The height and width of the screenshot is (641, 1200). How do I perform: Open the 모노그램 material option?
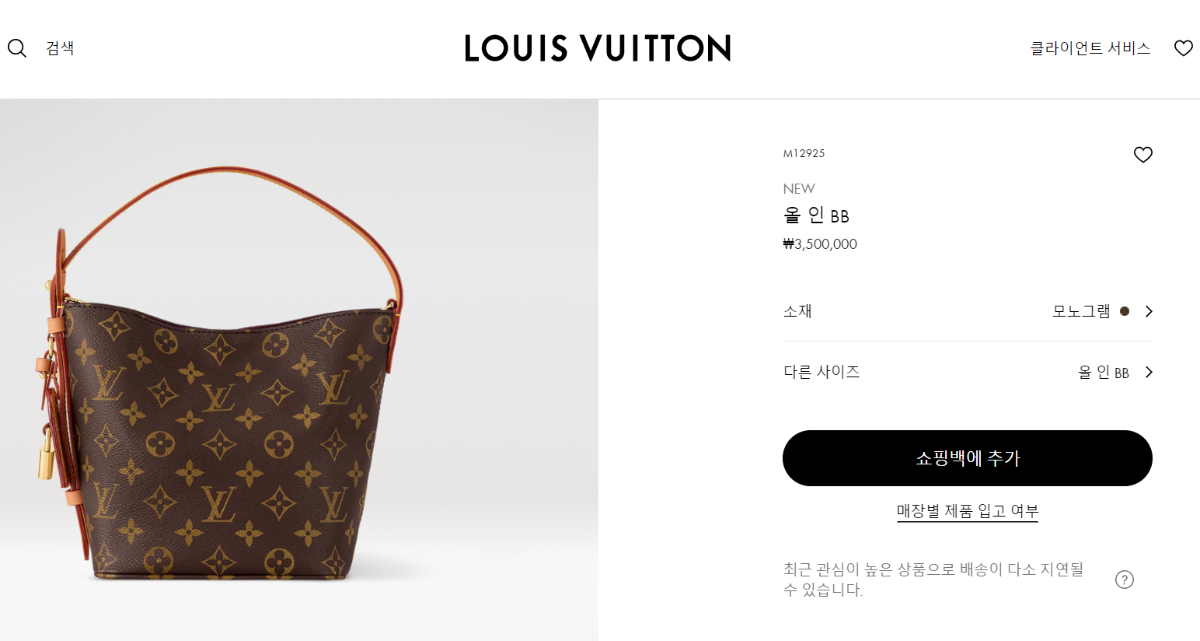pyautogui.click(x=1081, y=311)
